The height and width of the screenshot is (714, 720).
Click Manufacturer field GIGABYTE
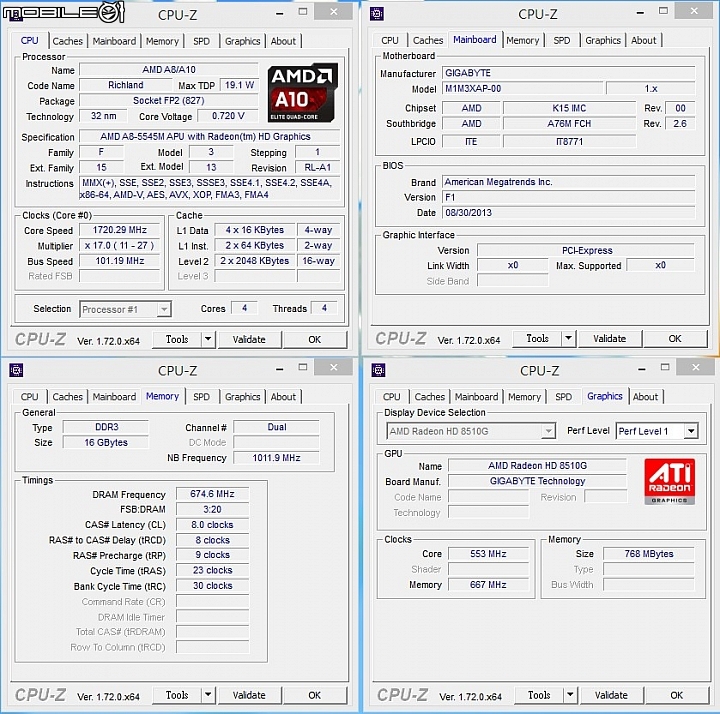pyautogui.click(x=569, y=73)
